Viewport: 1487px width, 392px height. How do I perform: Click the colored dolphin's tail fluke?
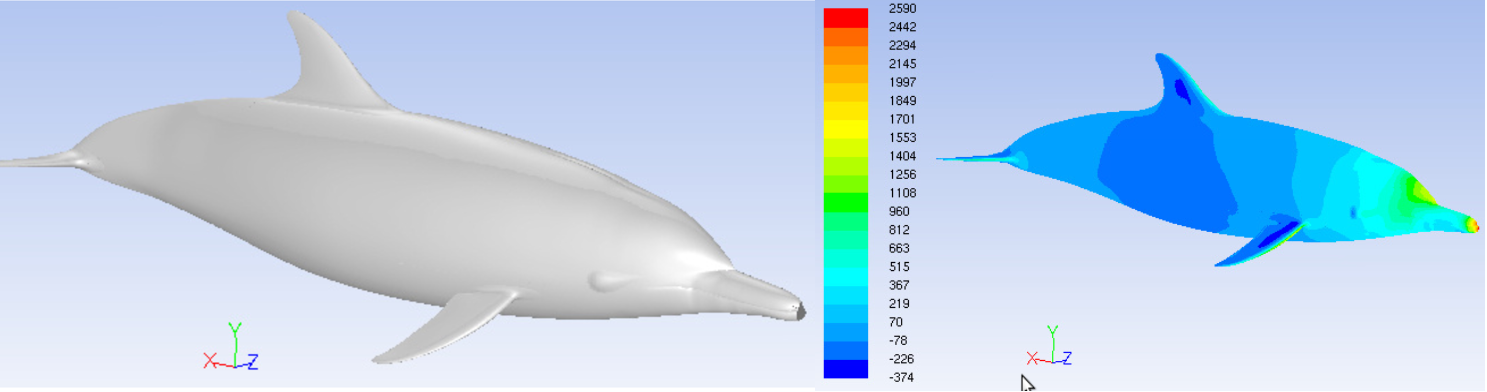tap(975, 157)
